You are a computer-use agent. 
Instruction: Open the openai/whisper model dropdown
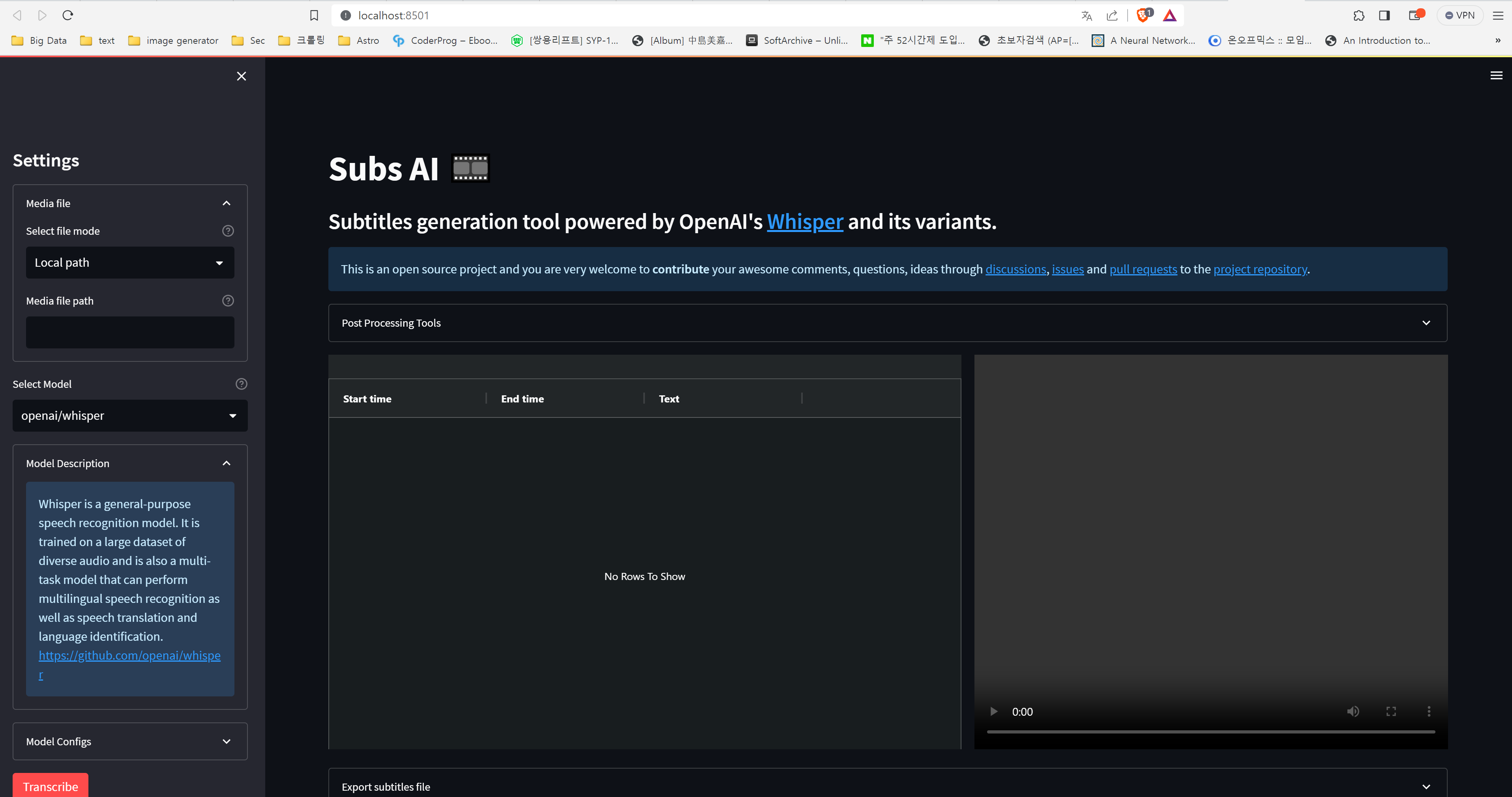tap(130, 415)
